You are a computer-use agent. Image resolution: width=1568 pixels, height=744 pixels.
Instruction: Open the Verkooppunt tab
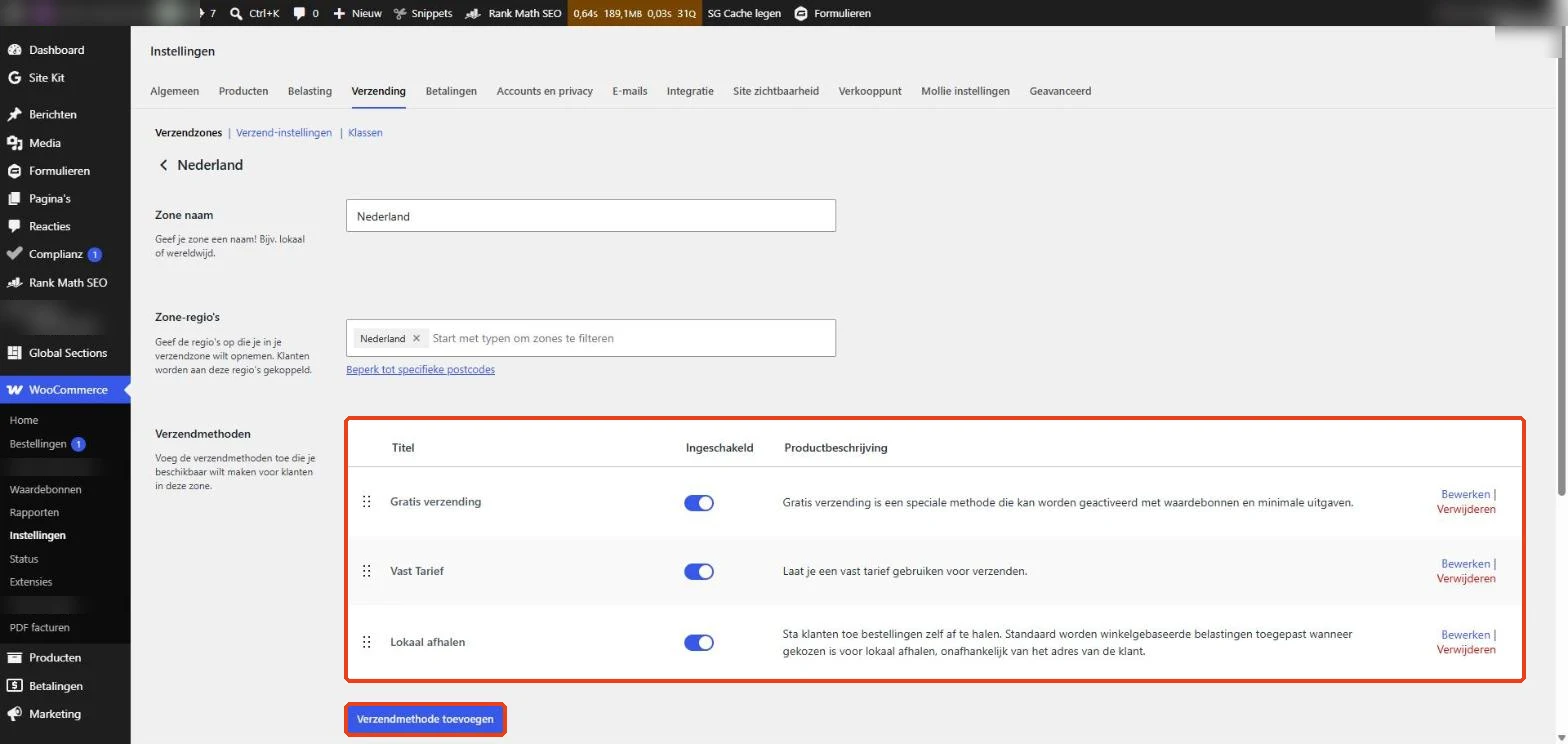[x=870, y=91]
